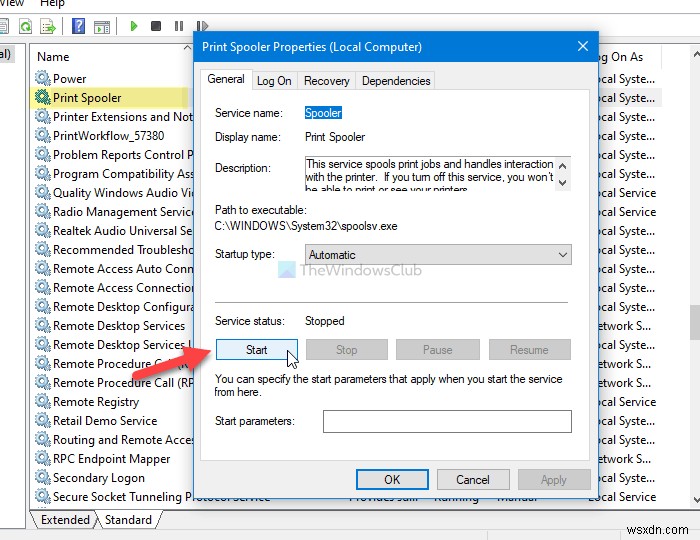Click the Name column header sort arrow
The width and height of the screenshot is (700, 540).
(x=187, y=48)
